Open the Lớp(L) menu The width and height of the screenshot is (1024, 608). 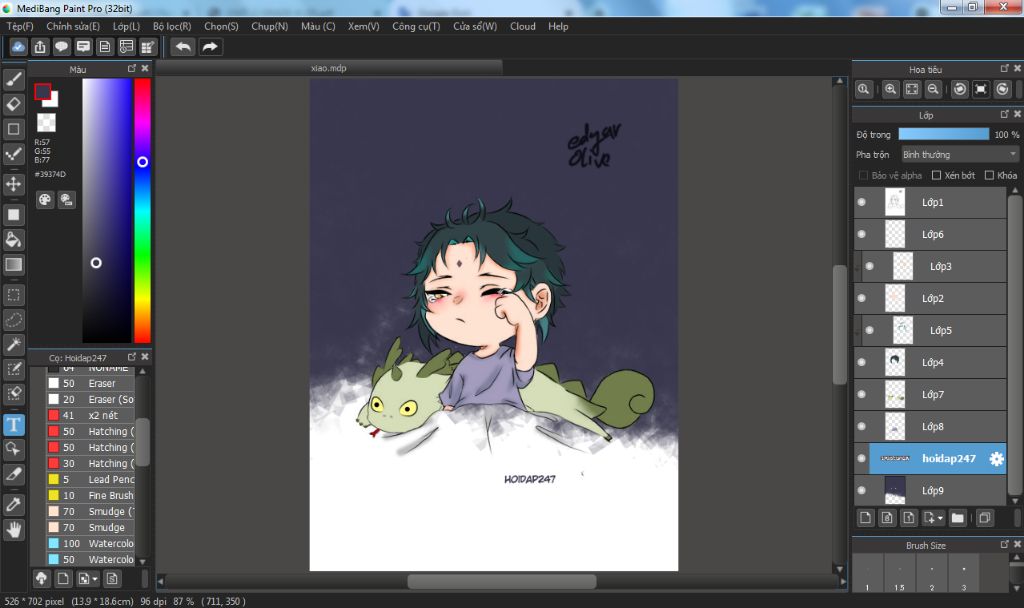pos(126,27)
